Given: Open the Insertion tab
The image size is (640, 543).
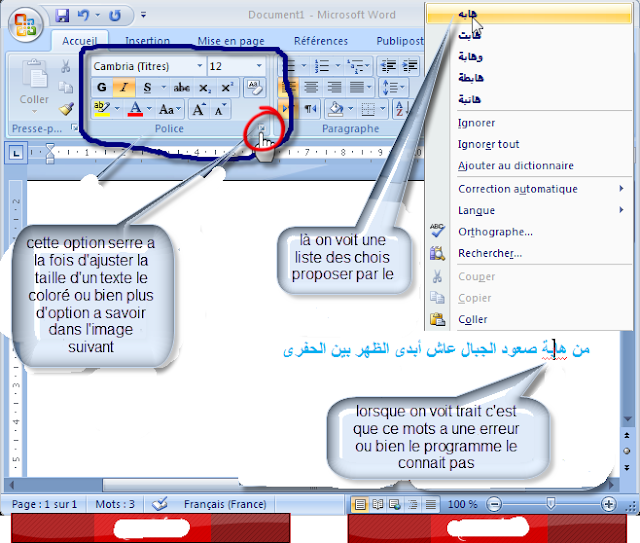Looking at the screenshot, I should [147, 41].
